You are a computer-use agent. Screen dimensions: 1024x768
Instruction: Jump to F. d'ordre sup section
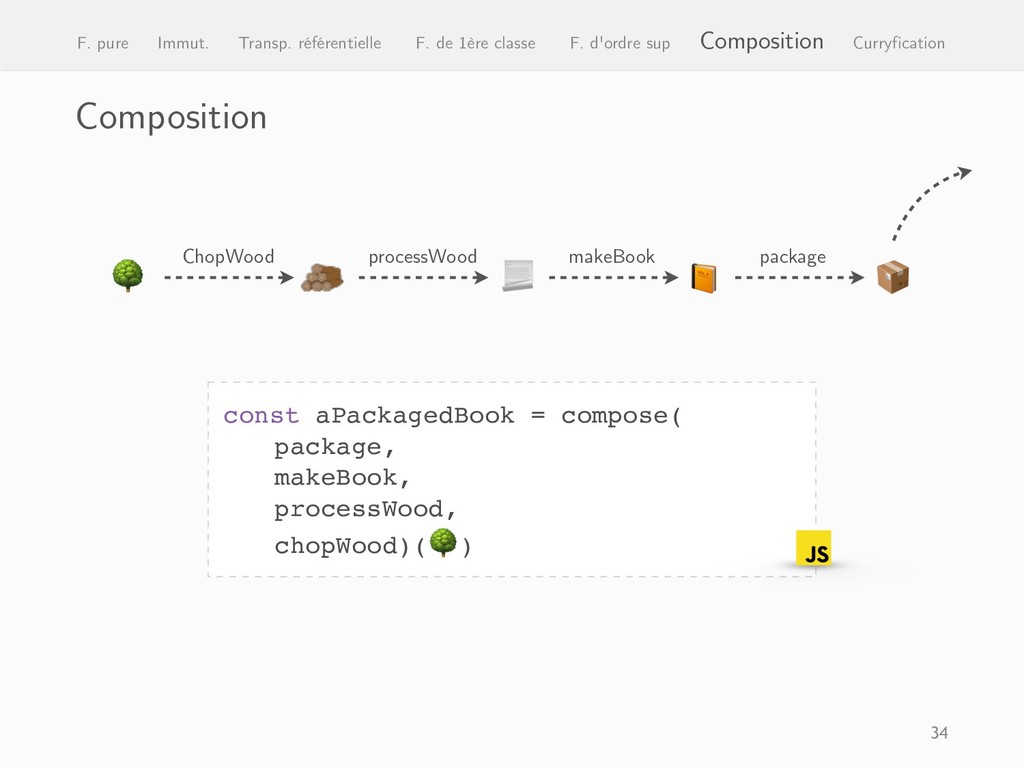click(620, 43)
